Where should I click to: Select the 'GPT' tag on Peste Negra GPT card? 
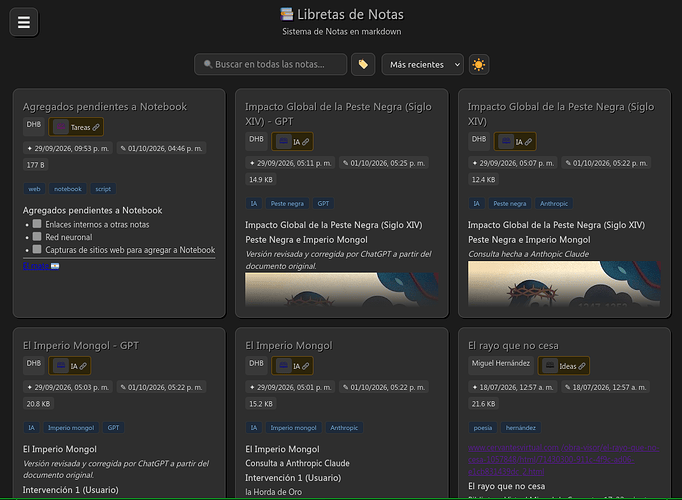[x=323, y=203]
